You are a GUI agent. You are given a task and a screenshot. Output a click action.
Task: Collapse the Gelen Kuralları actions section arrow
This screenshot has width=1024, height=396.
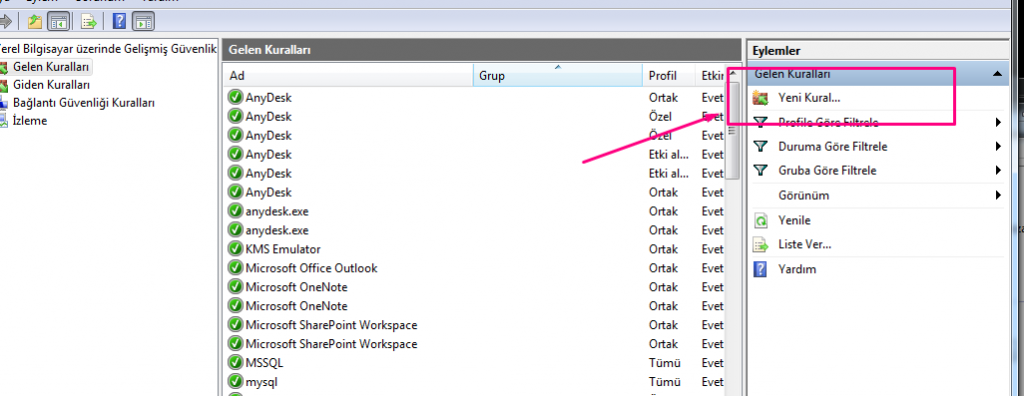pyautogui.click(x=997, y=74)
